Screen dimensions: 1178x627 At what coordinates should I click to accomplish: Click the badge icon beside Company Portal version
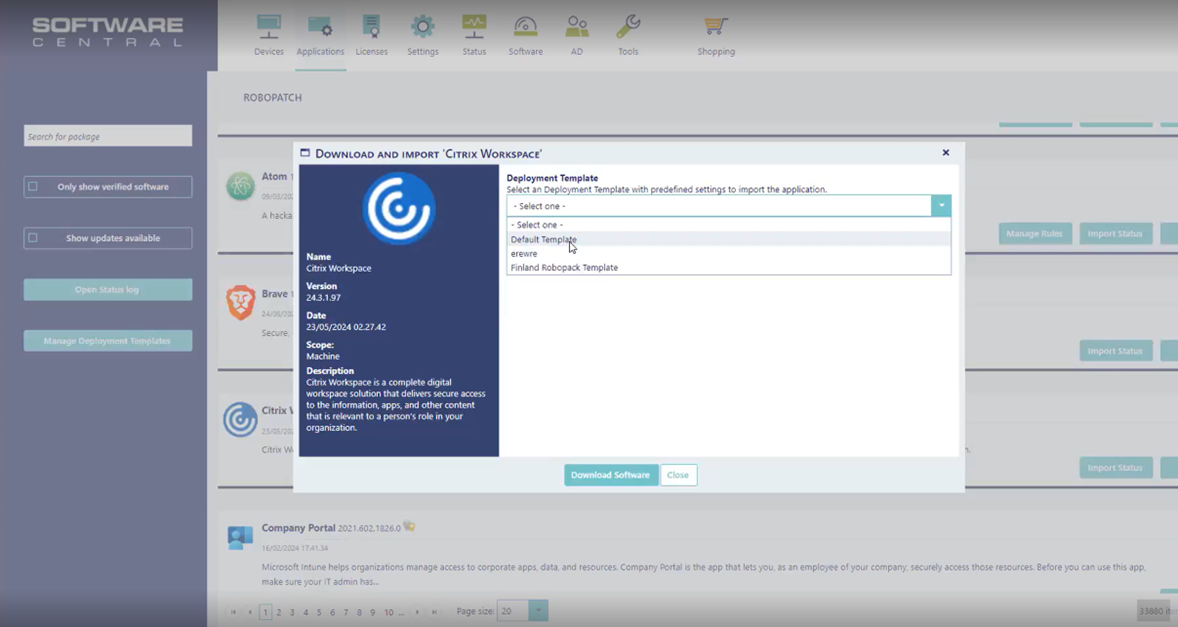(x=409, y=526)
